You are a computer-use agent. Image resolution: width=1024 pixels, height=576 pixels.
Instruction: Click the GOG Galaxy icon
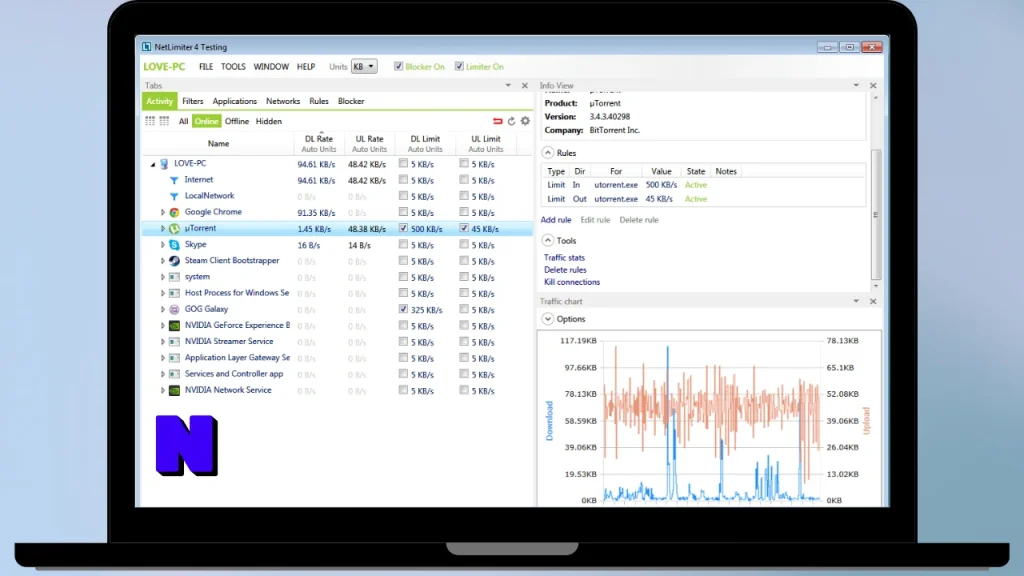pos(174,310)
